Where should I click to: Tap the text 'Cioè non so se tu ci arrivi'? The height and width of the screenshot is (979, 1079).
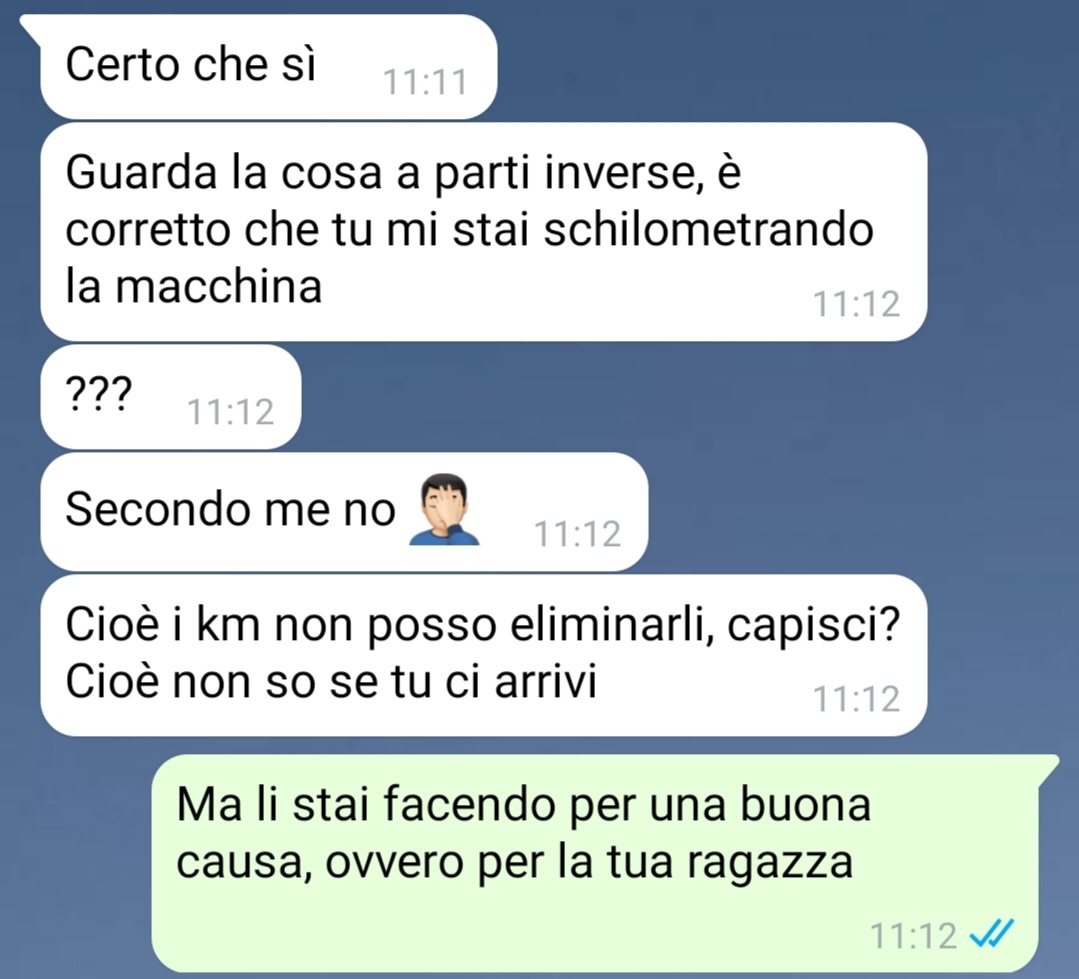coord(331,682)
